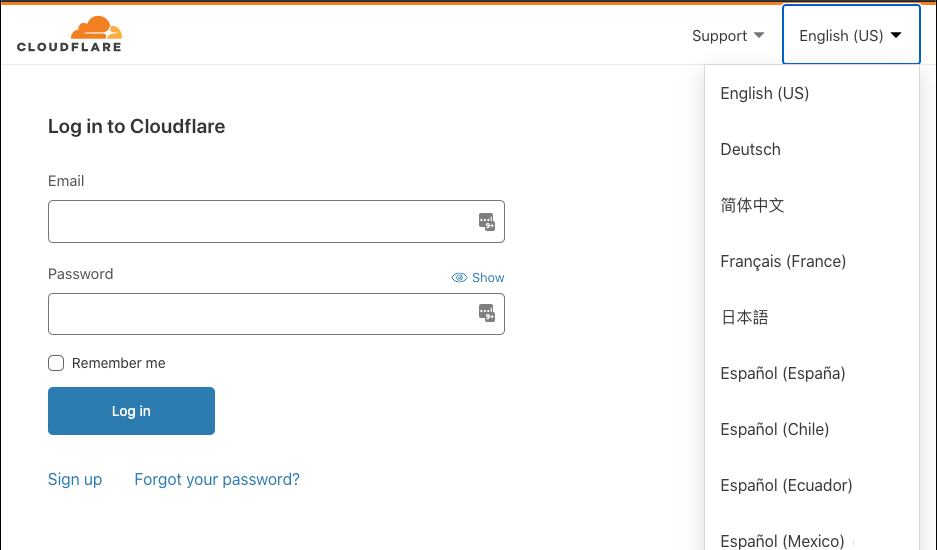Select Deutsch from the language list
The height and width of the screenshot is (550, 937).
(x=750, y=150)
